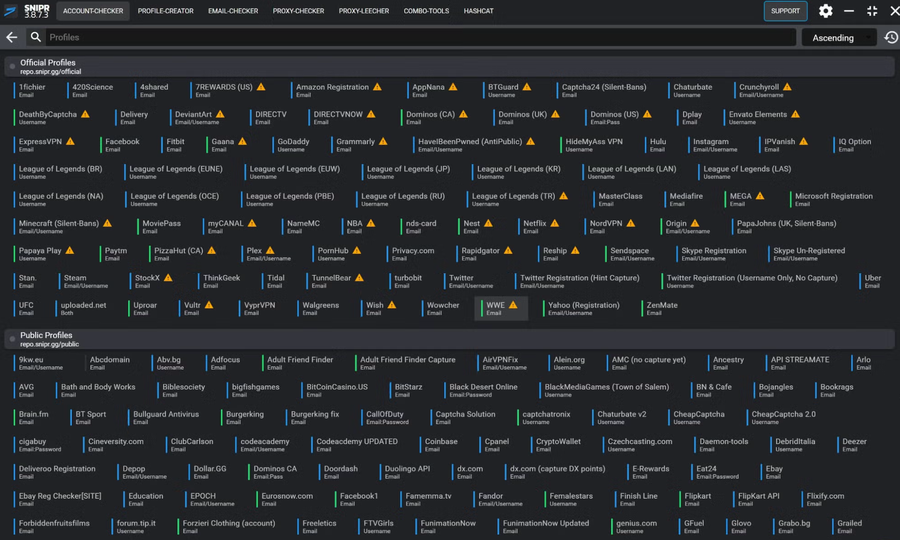The height and width of the screenshot is (540, 900).
Task: Choose the Black Desert Online profile
Action: pos(482,390)
